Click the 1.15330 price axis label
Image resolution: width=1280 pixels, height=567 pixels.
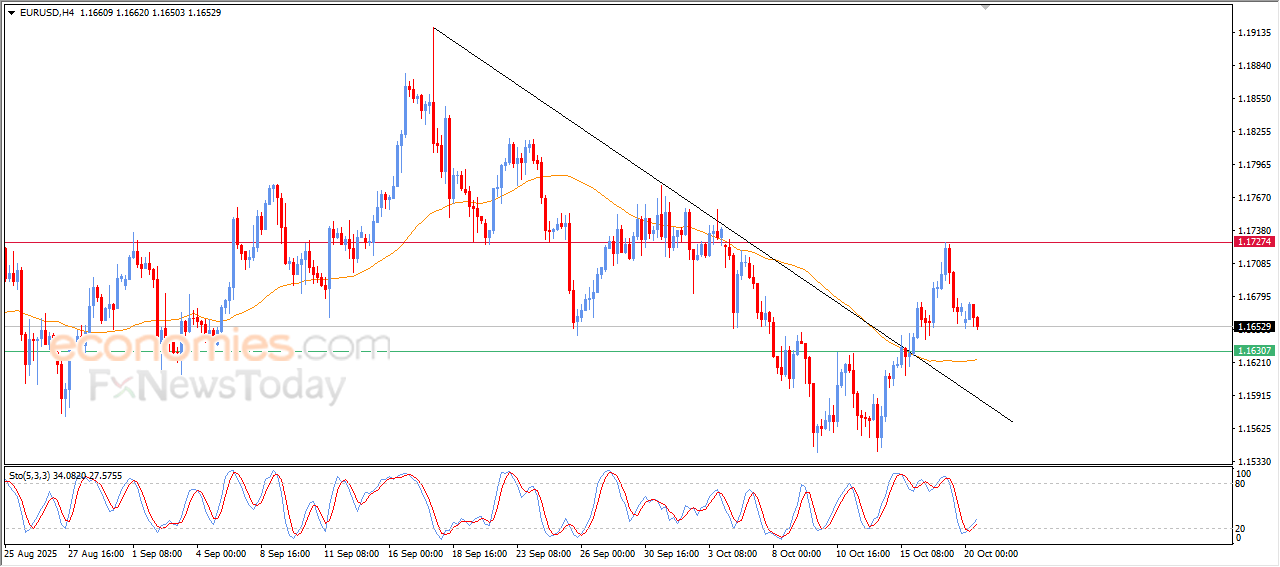point(1254,462)
